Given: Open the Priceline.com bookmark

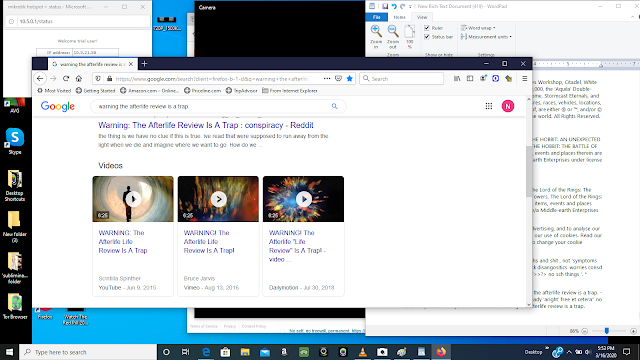Looking at the screenshot, I should [202, 91].
